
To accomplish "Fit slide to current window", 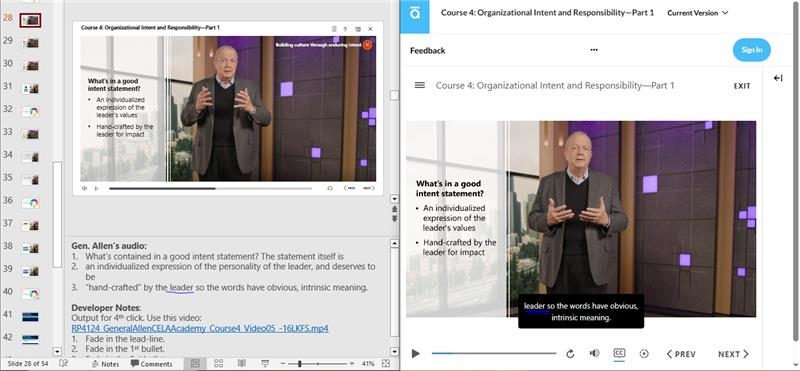I will 385,363.
